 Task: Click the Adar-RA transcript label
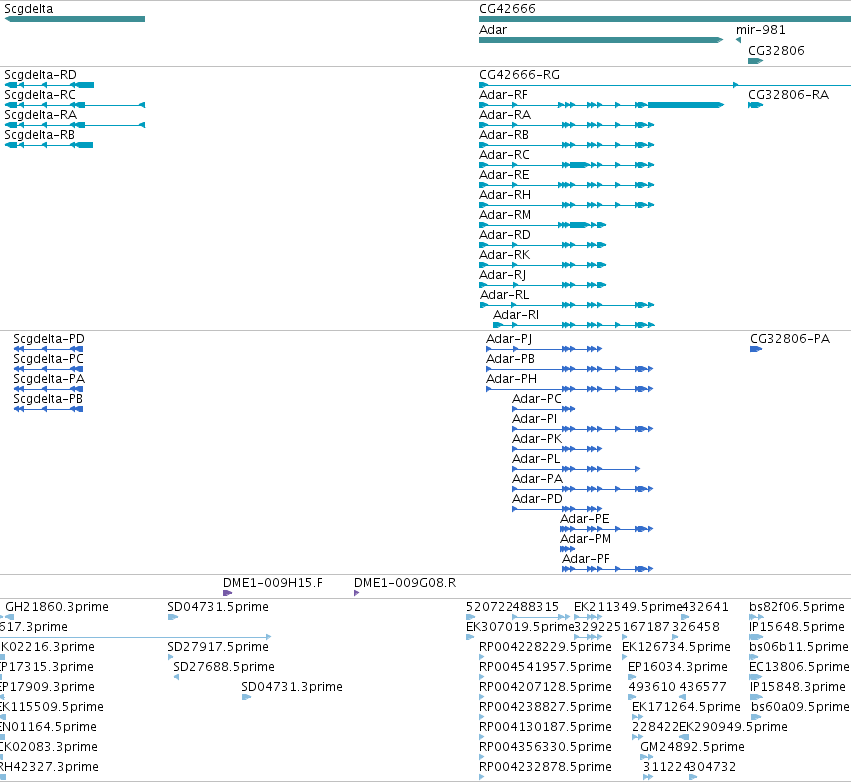click(x=505, y=115)
